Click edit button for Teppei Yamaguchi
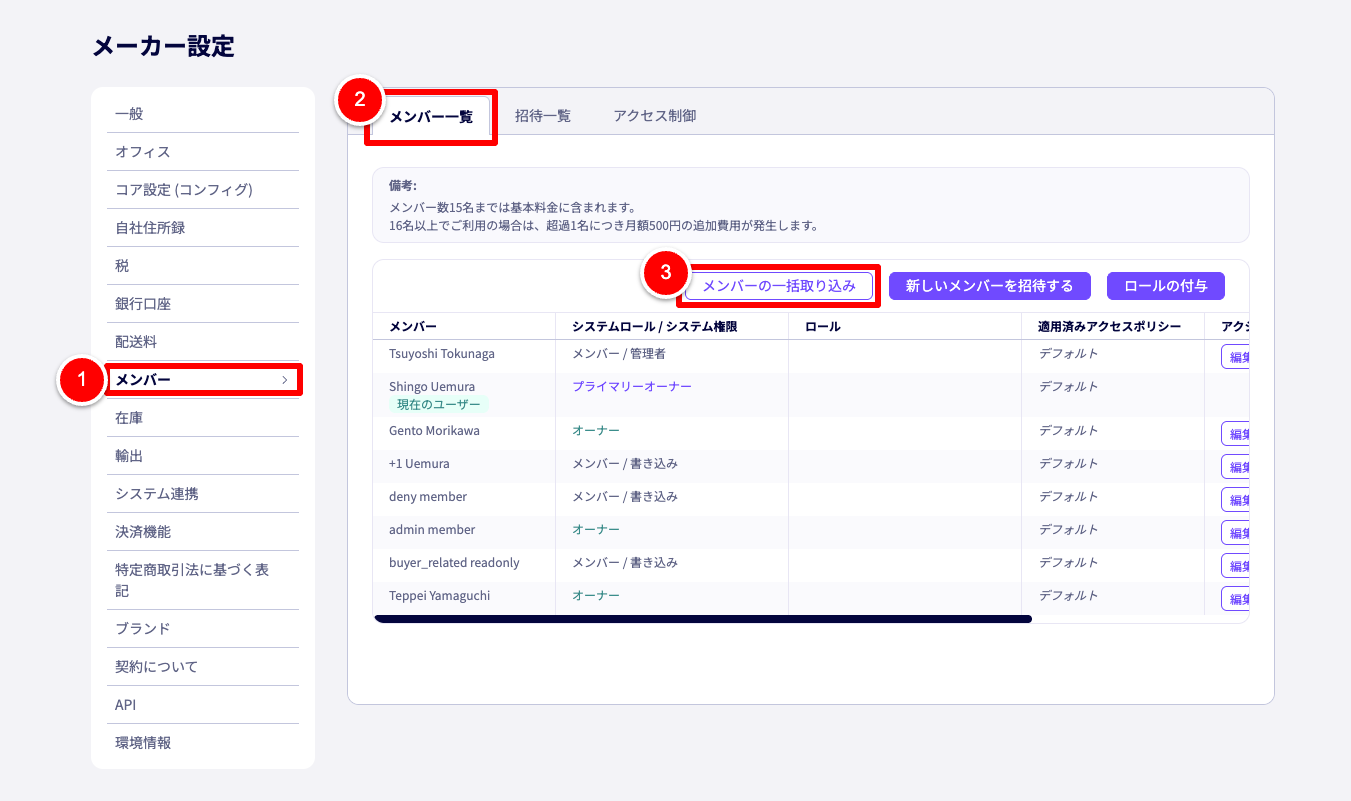Screen dimensions: 1351x801 [x=1236, y=599]
